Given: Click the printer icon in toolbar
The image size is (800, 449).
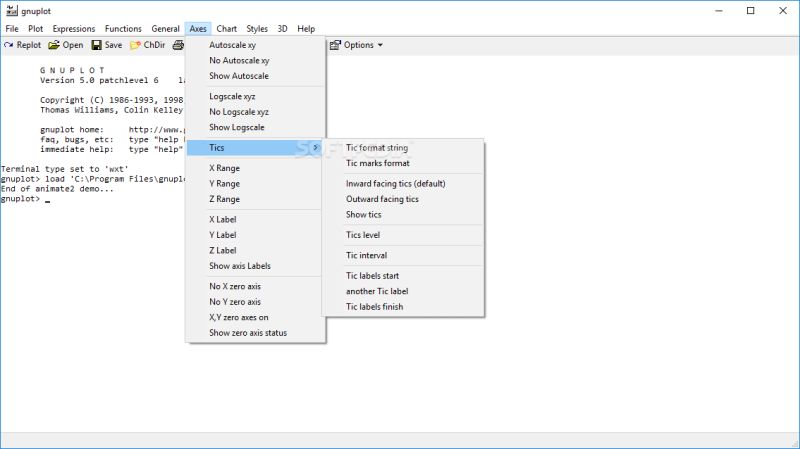Looking at the screenshot, I should pyautogui.click(x=178, y=45).
